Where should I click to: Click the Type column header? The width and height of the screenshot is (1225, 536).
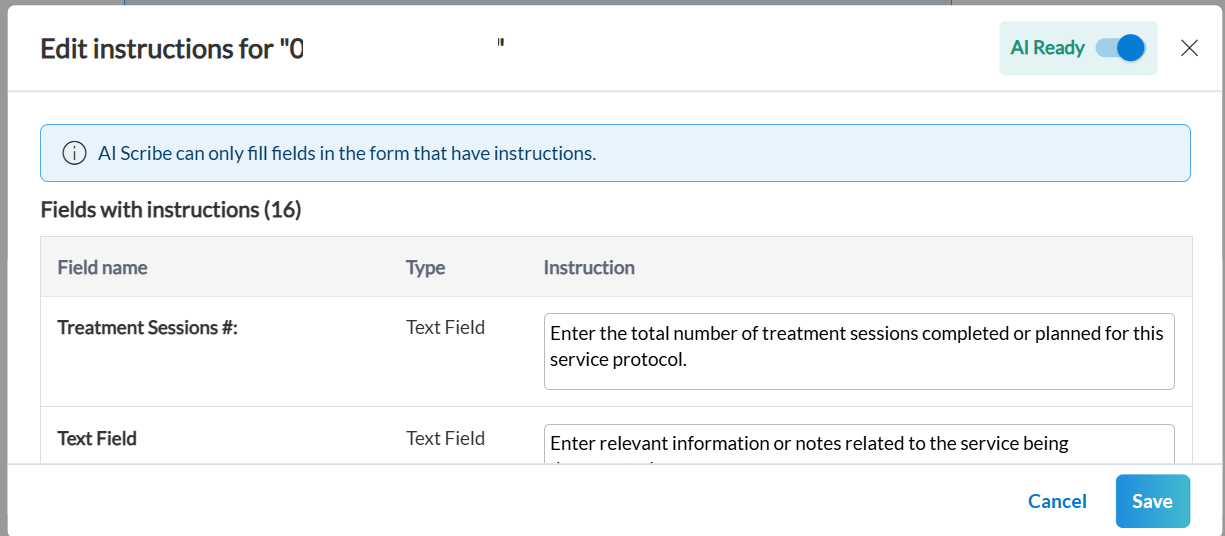[425, 267]
